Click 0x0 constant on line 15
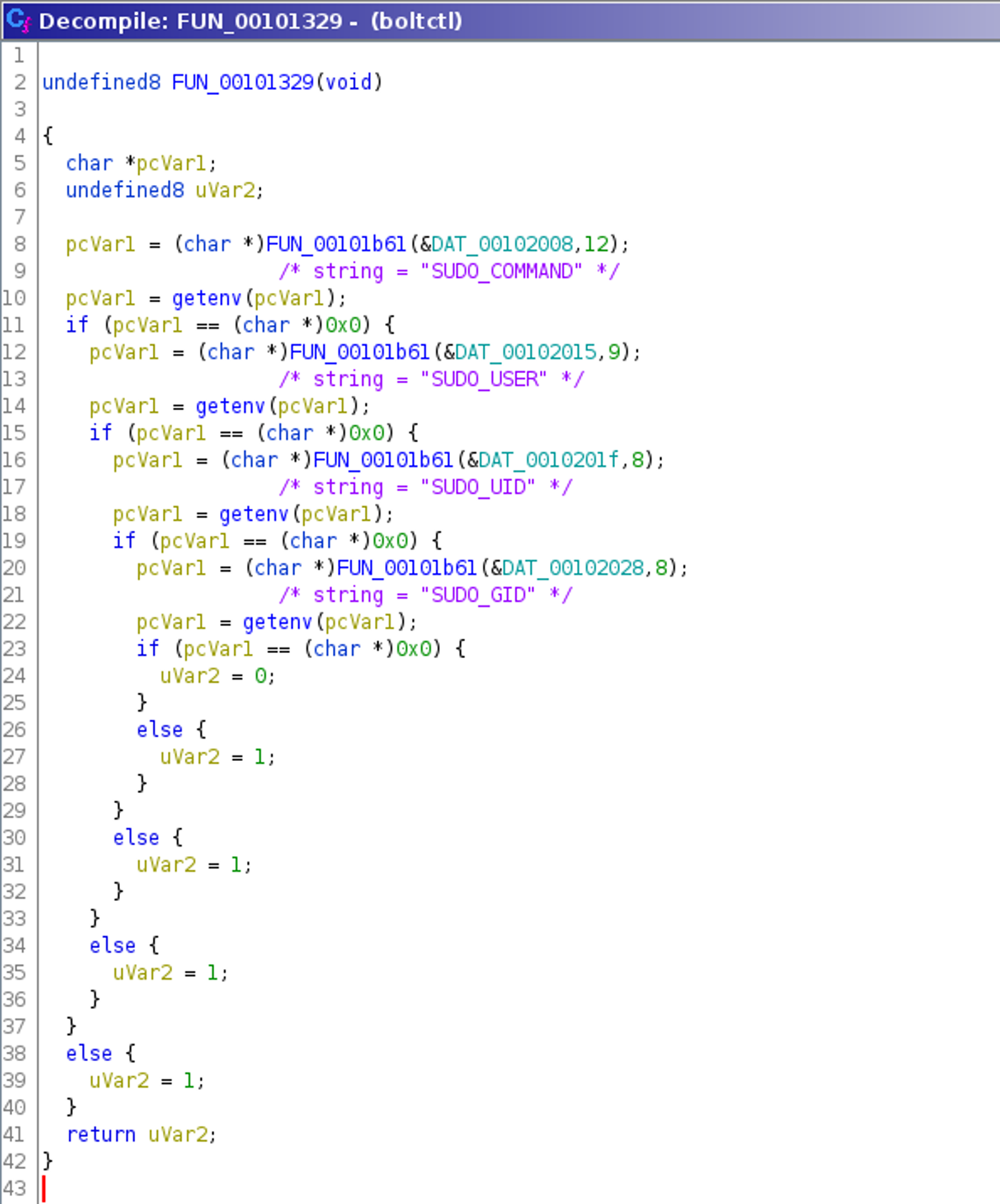Screen dimensions: 1000x1204 pos(366,433)
